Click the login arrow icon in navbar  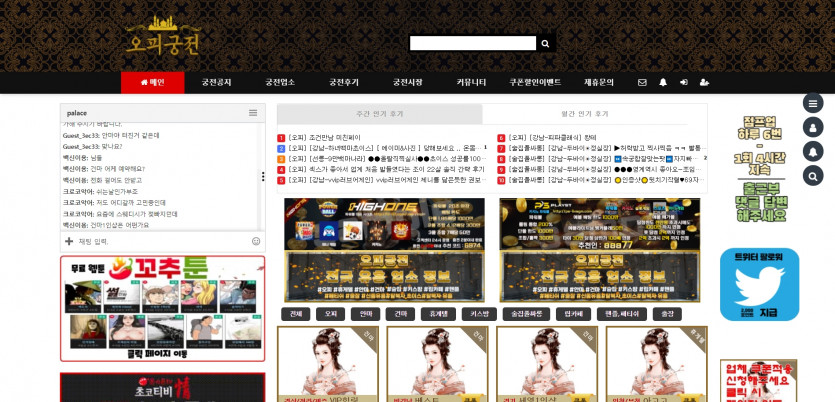pos(683,83)
